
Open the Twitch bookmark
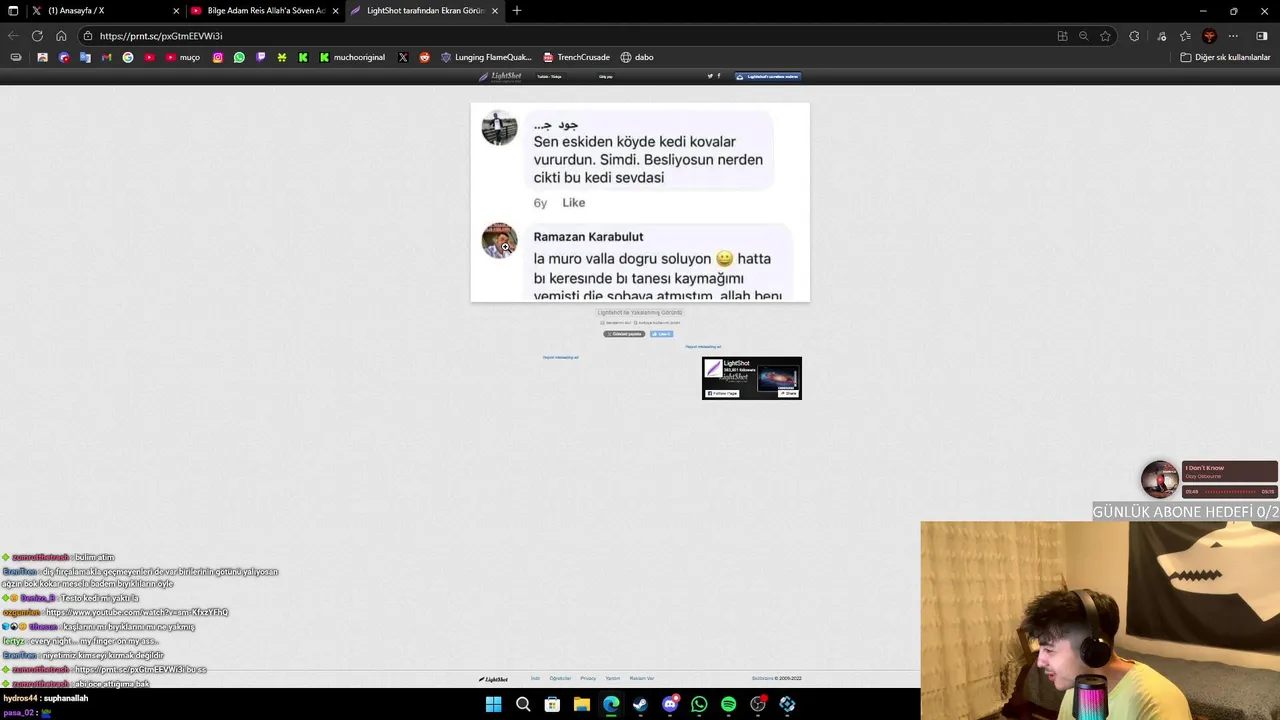[x=261, y=57]
